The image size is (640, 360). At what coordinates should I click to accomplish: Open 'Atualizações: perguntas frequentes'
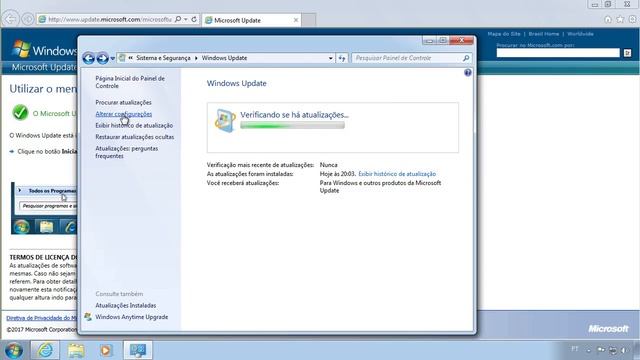point(127,152)
